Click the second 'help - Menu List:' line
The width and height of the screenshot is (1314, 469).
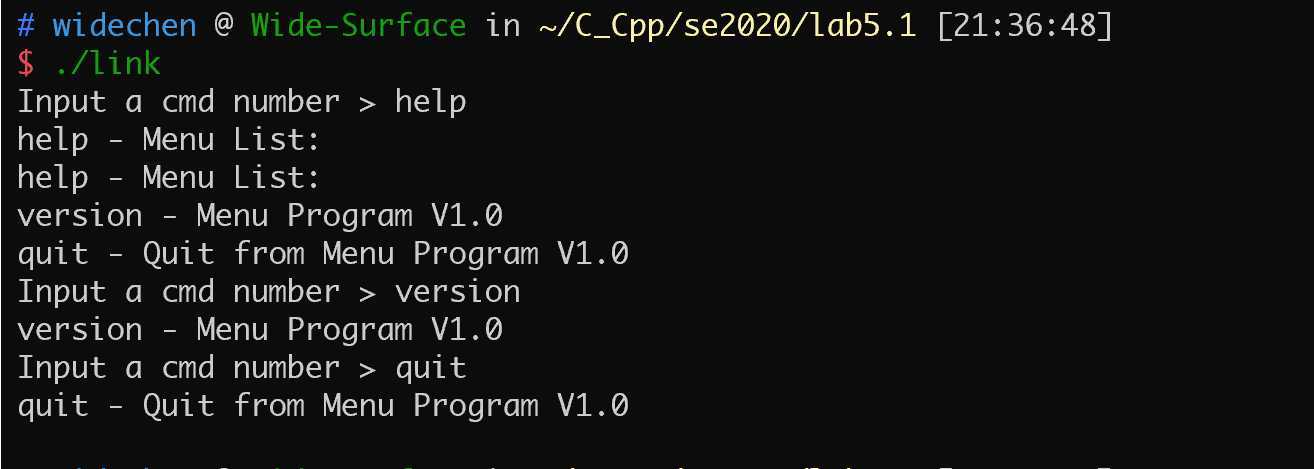(x=168, y=178)
